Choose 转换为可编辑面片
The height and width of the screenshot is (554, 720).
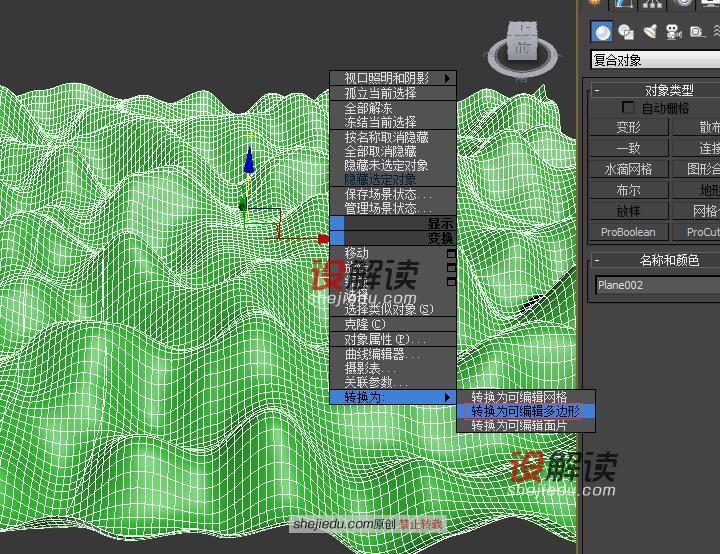[526, 425]
